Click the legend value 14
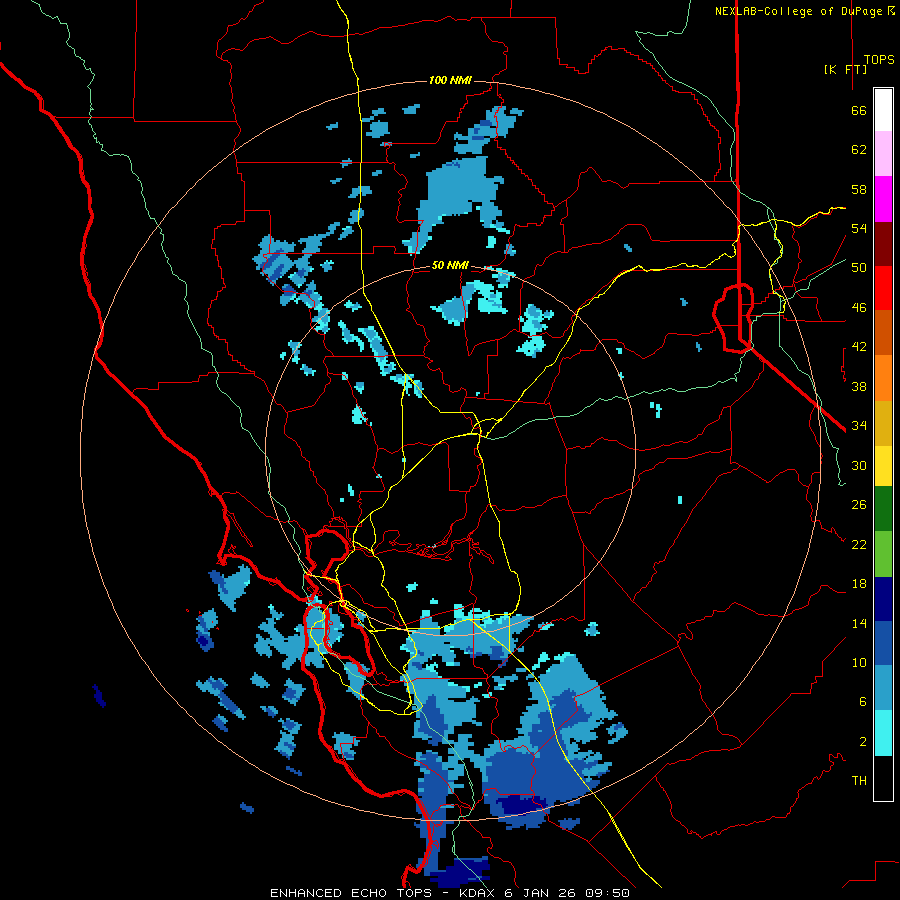The image size is (900, 900). click(859, 623)
